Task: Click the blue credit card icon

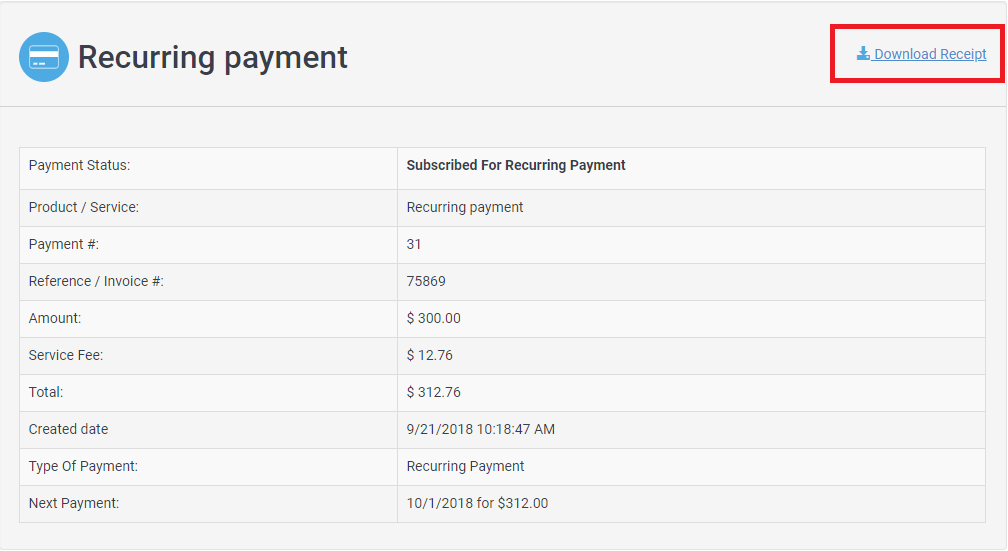Action: coord(44,57)
